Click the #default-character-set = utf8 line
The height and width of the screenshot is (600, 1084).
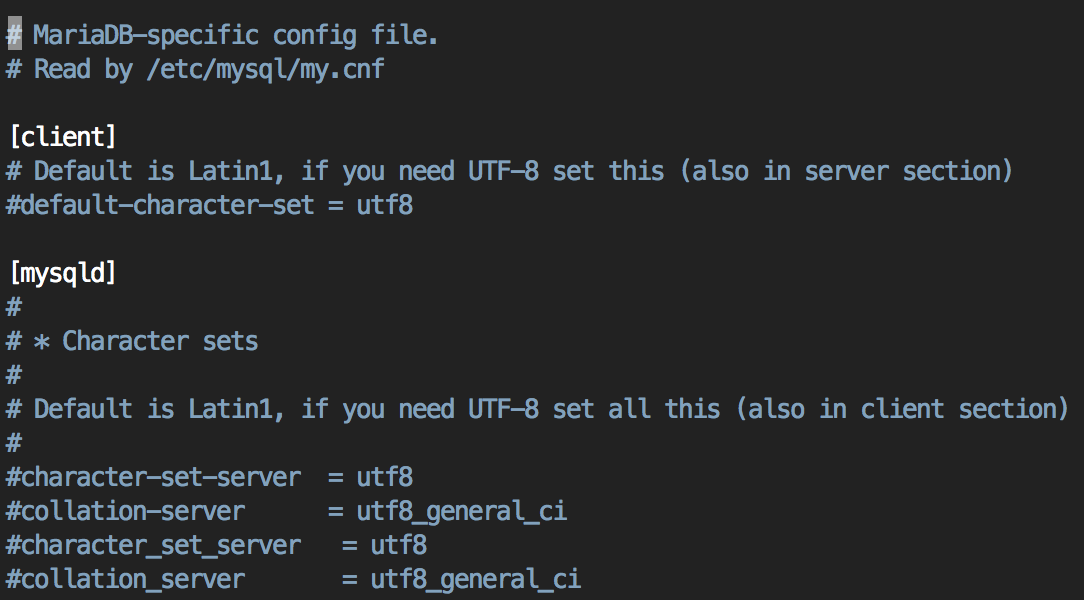point(210,205)
